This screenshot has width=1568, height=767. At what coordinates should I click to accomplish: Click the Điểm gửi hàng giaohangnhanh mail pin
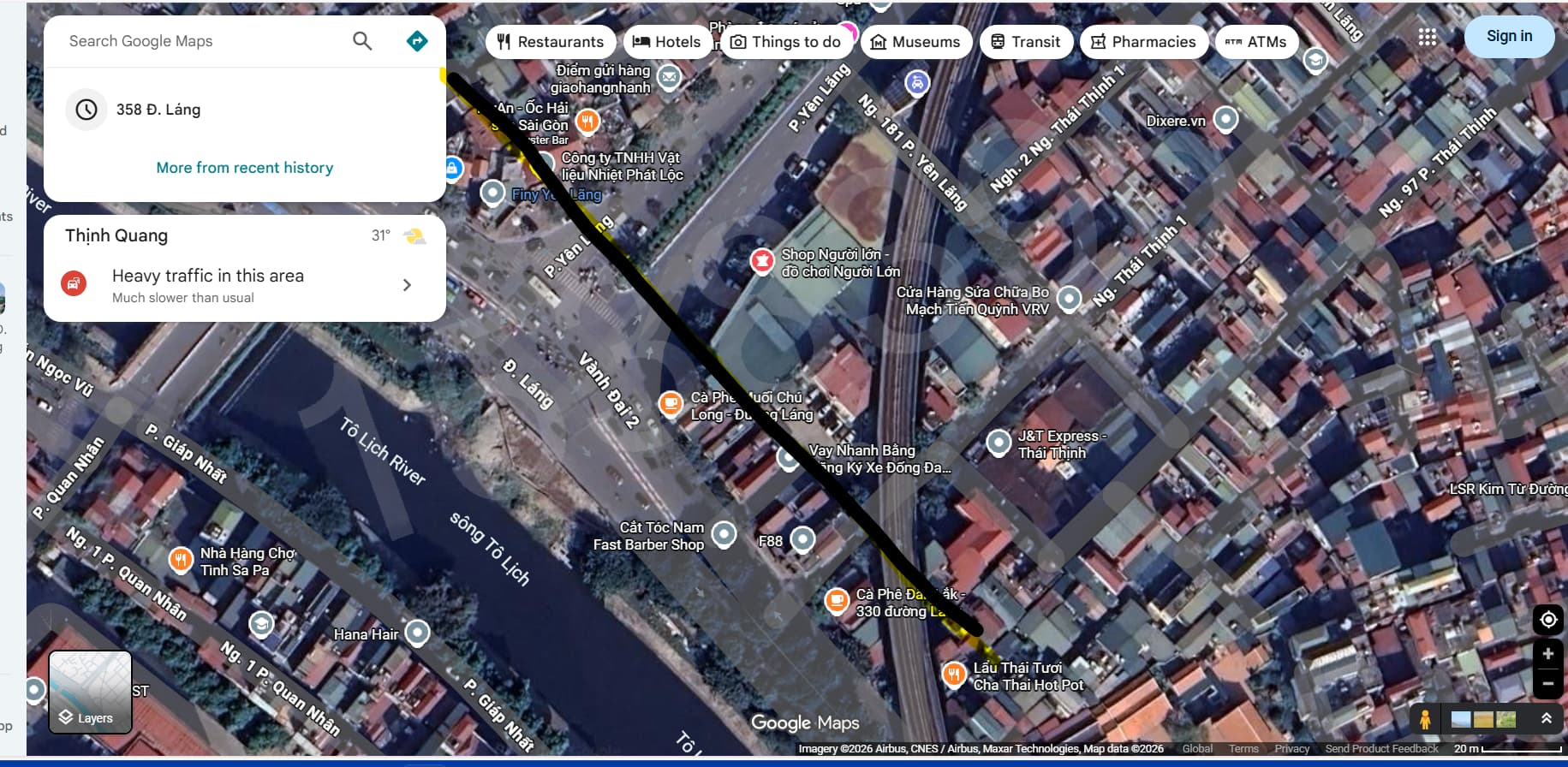[x=669, y=78]
